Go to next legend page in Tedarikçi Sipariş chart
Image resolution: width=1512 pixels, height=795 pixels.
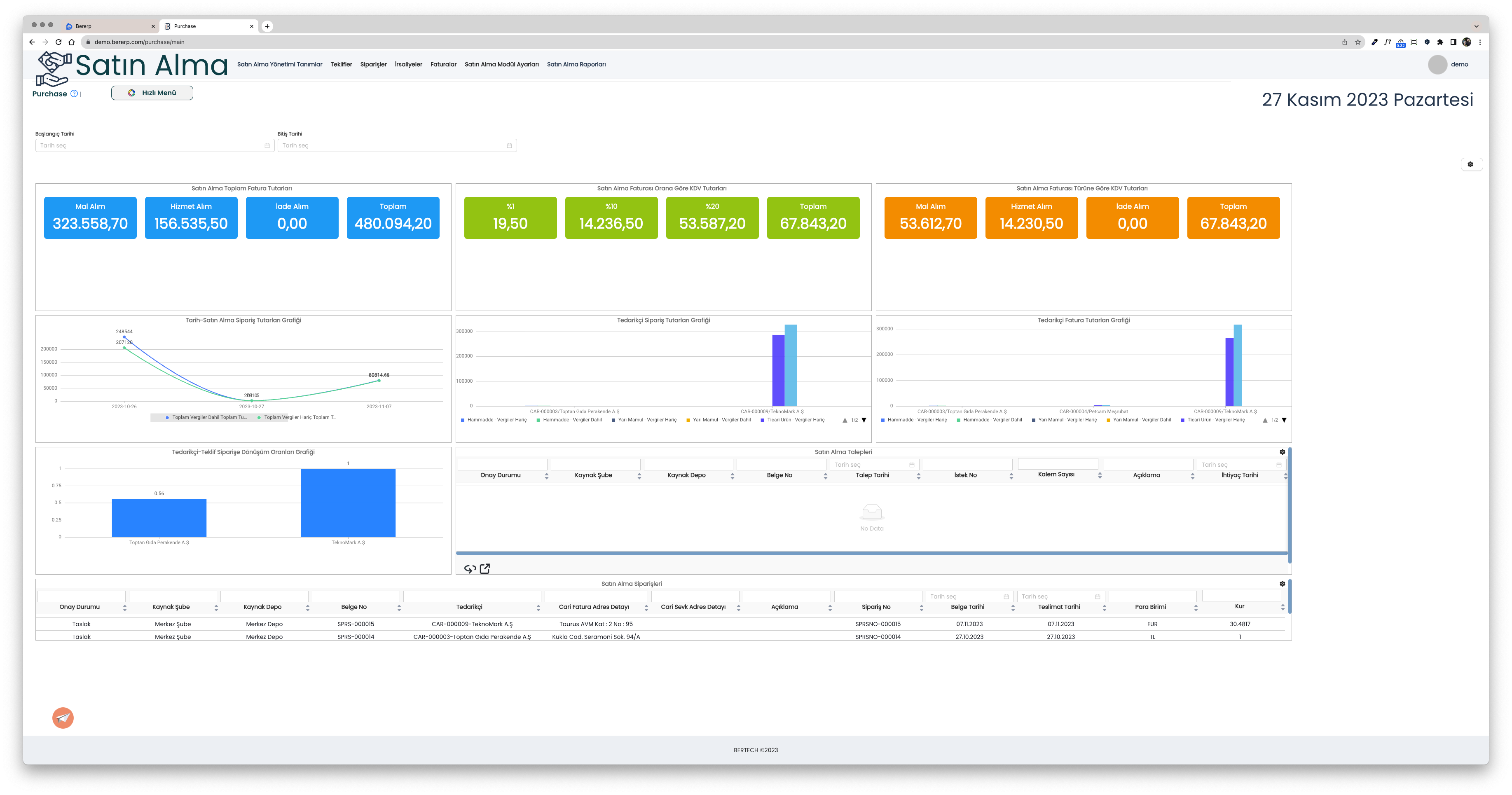[x=864, y=421]
